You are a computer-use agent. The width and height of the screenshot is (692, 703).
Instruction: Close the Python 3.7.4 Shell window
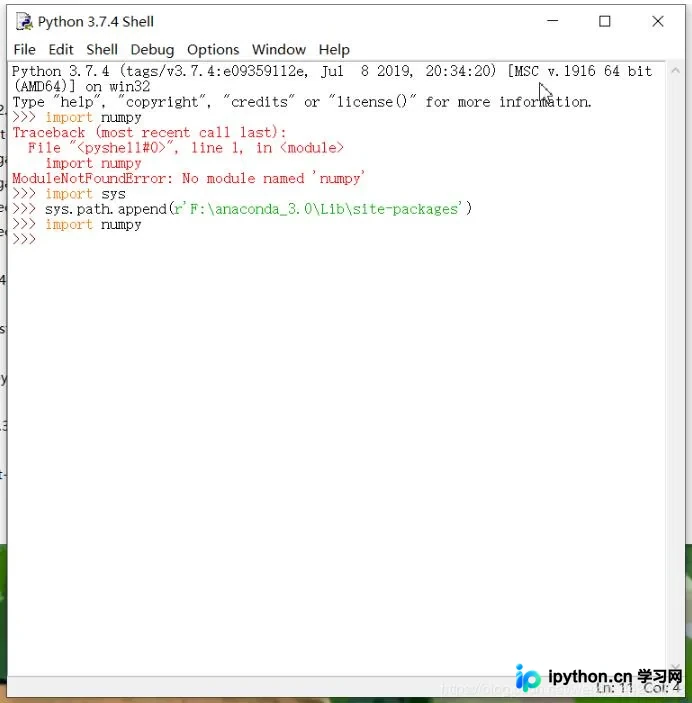click(657, 21)
